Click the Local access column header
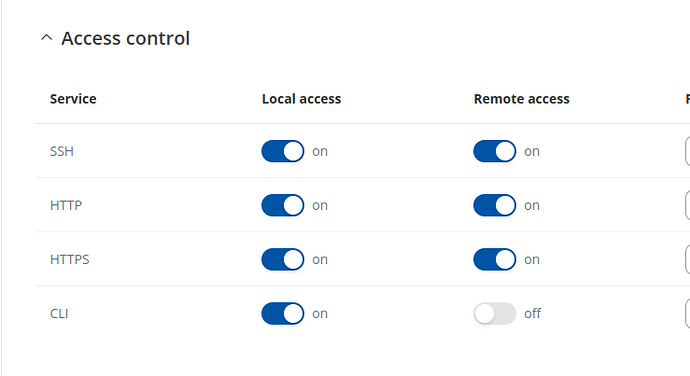 point(301,99)
